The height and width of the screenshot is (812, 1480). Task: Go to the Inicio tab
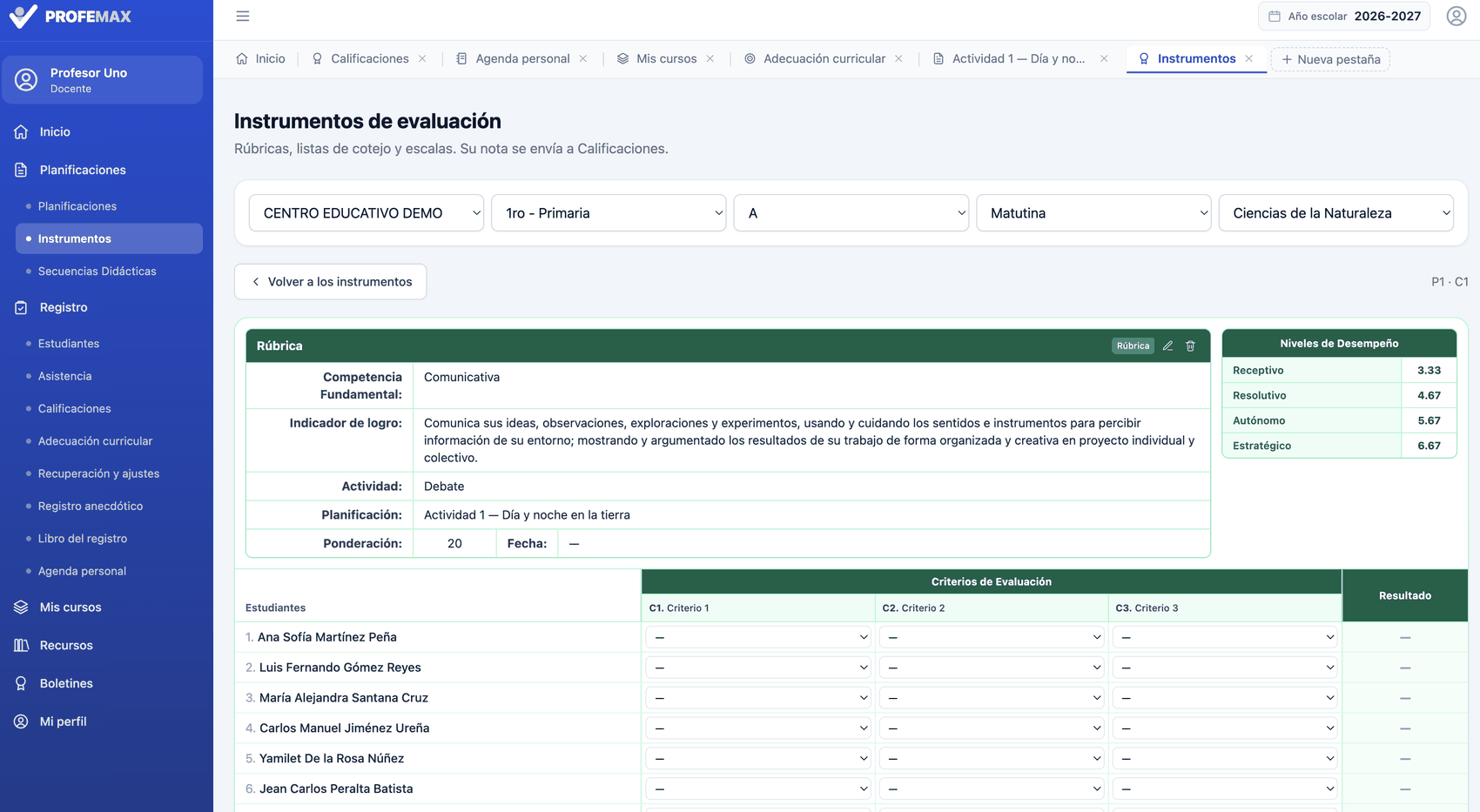click(261, 58)
